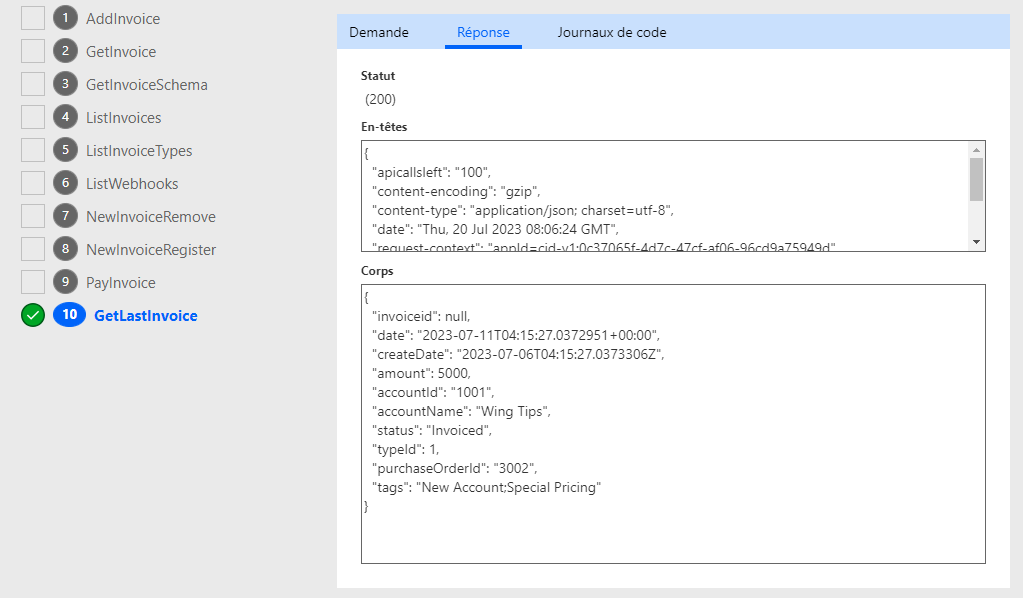This screenshot has height=598, width=1023.
Task: Tick the ListInvoices checkbox
Action: pyautogui.click(x=33, y=117)
